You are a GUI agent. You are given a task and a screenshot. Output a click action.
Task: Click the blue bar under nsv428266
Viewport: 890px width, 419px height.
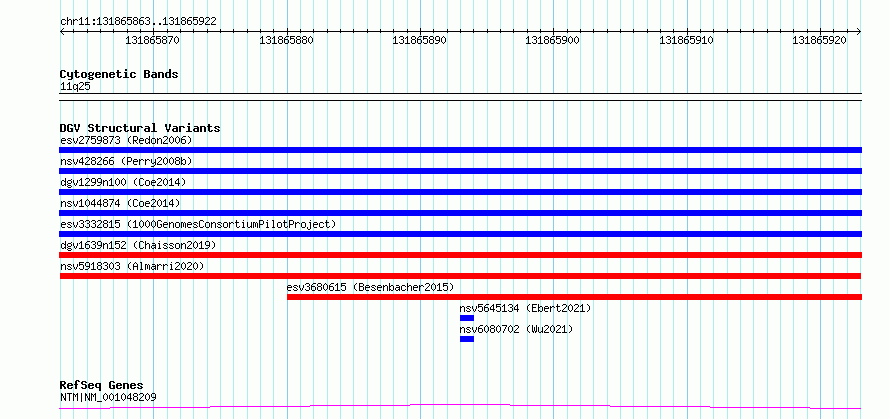coord(460,171)
